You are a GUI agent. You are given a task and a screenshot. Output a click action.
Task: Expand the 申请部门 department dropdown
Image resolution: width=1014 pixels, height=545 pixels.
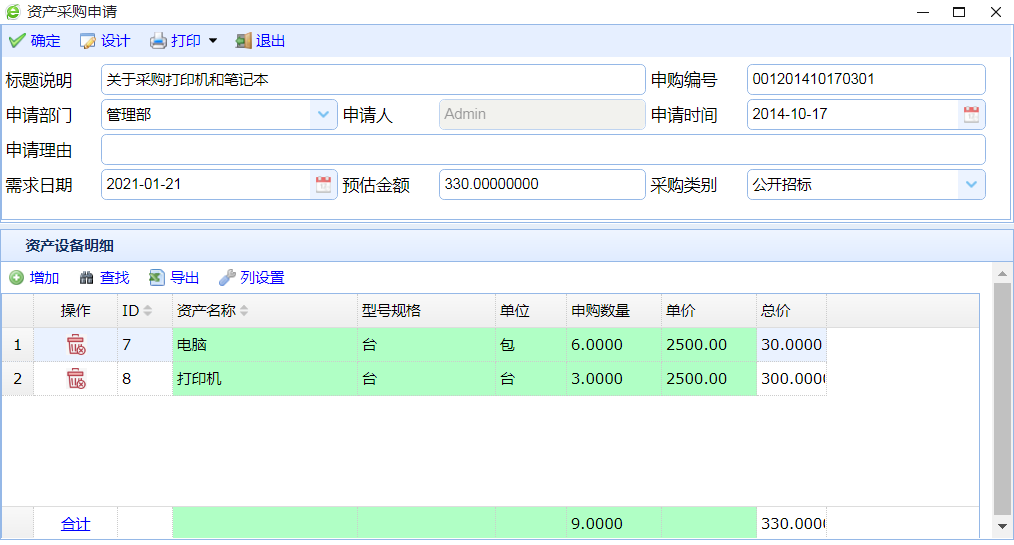(323, 115)
